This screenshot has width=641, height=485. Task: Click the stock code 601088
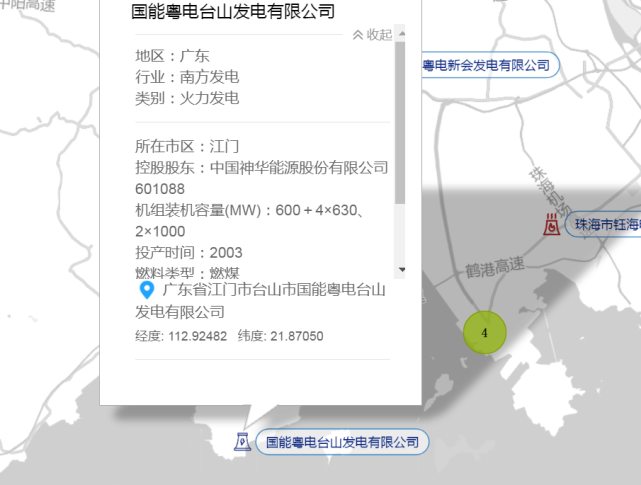[160, 189]
